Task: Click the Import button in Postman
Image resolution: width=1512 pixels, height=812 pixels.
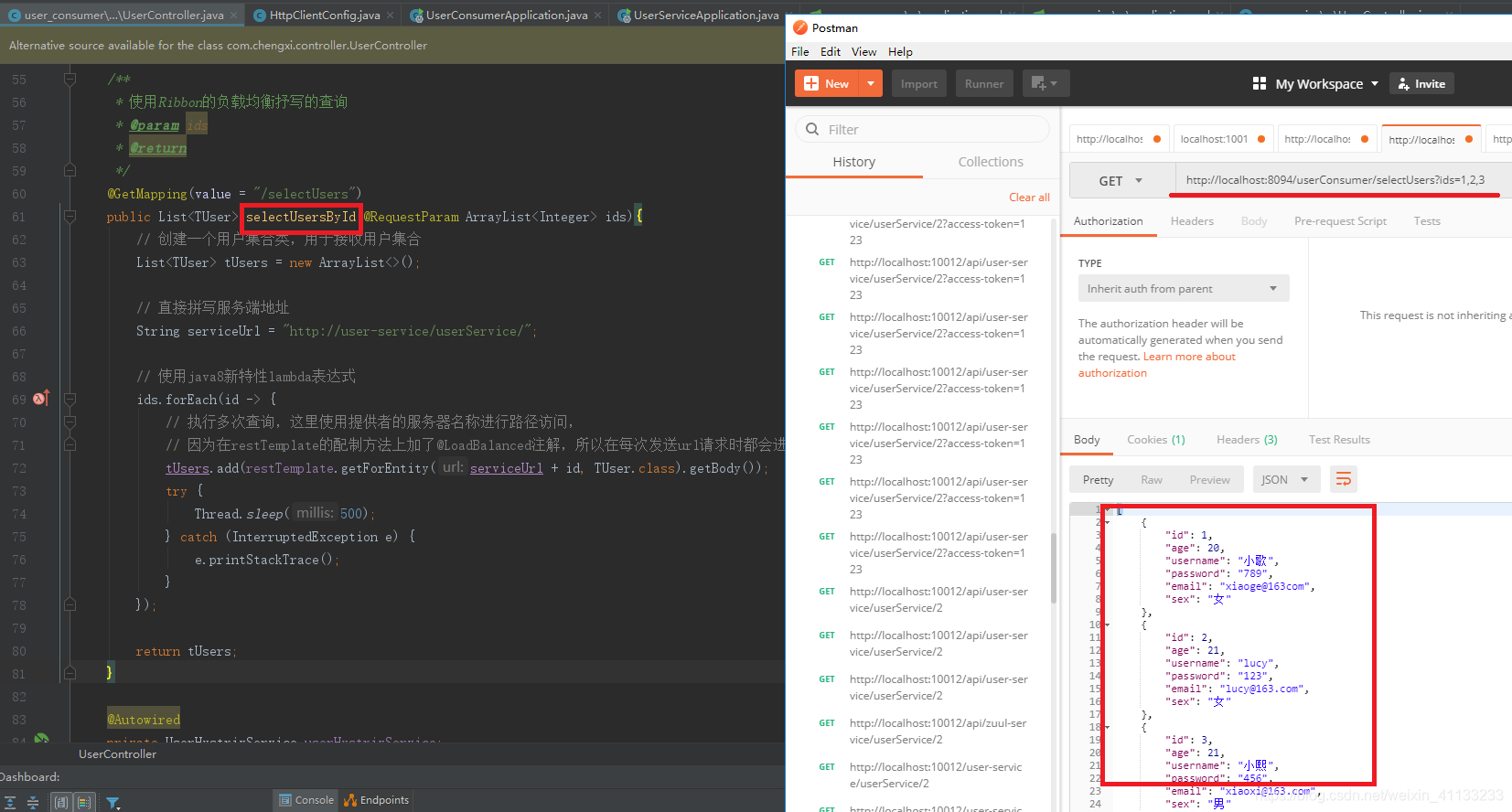Action: point(918,83)
